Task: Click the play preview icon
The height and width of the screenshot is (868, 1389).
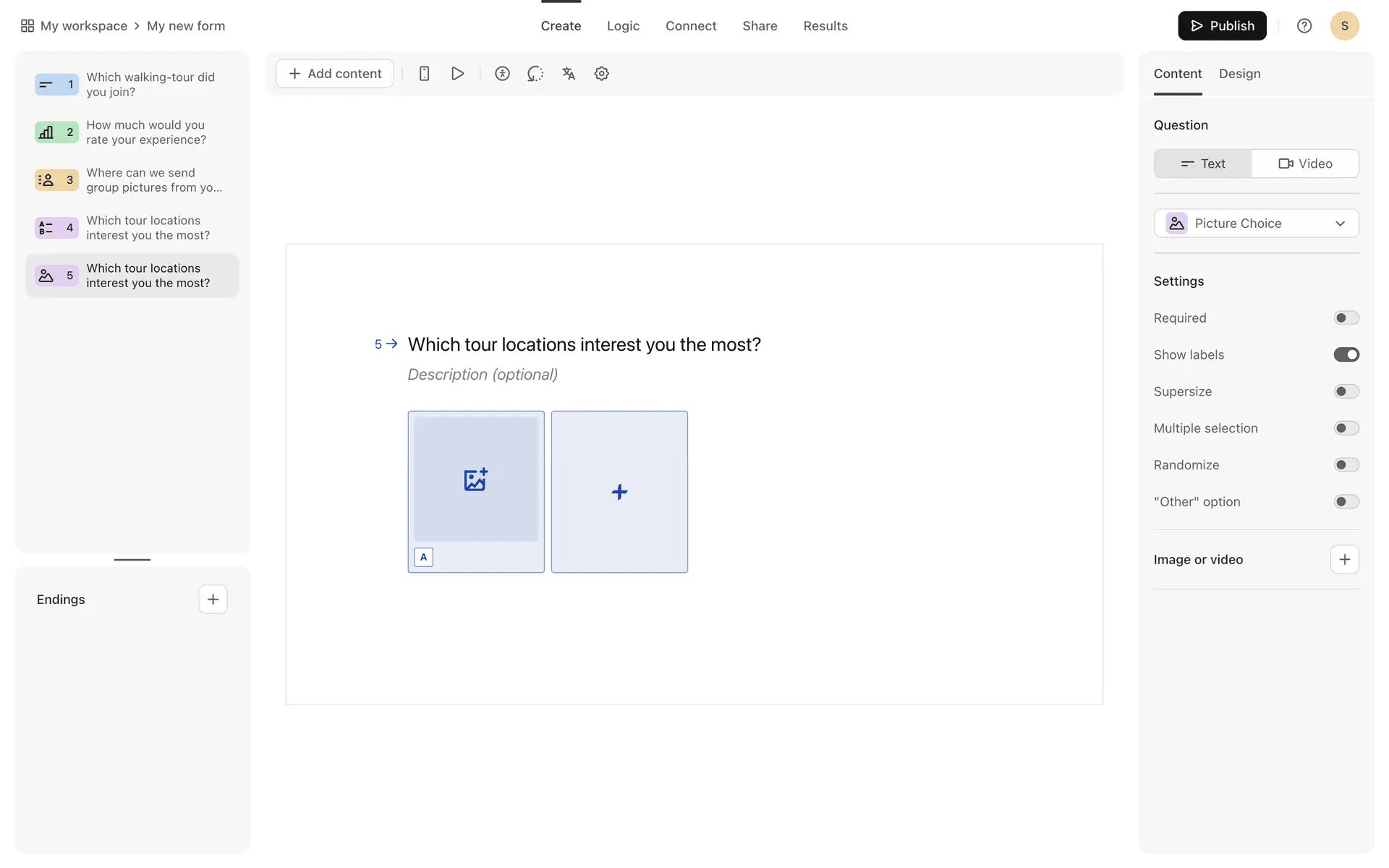Action: [x=457, y=74]
